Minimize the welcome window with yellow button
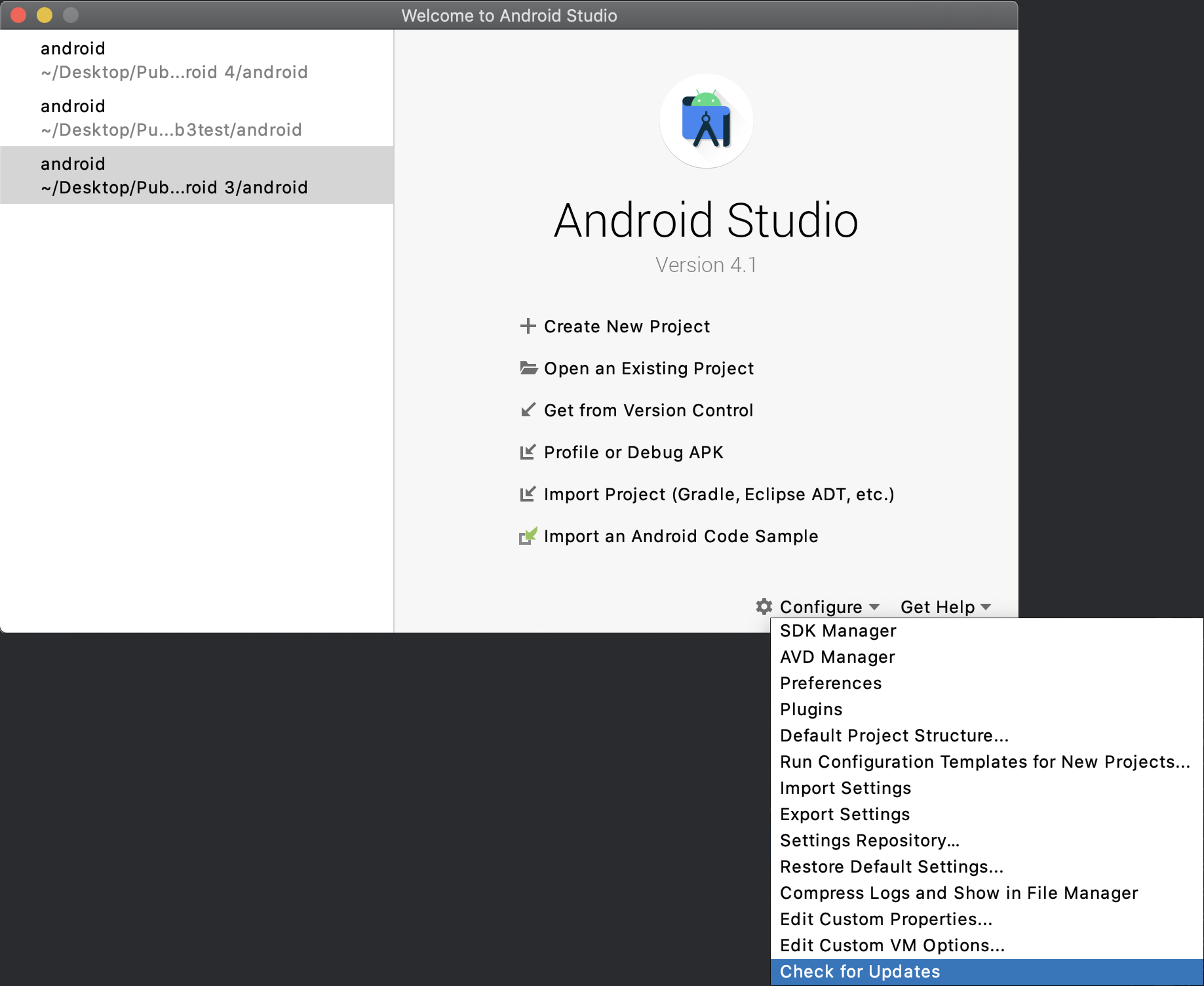This screenshot has width=1204, height=986. click(45, 15)
